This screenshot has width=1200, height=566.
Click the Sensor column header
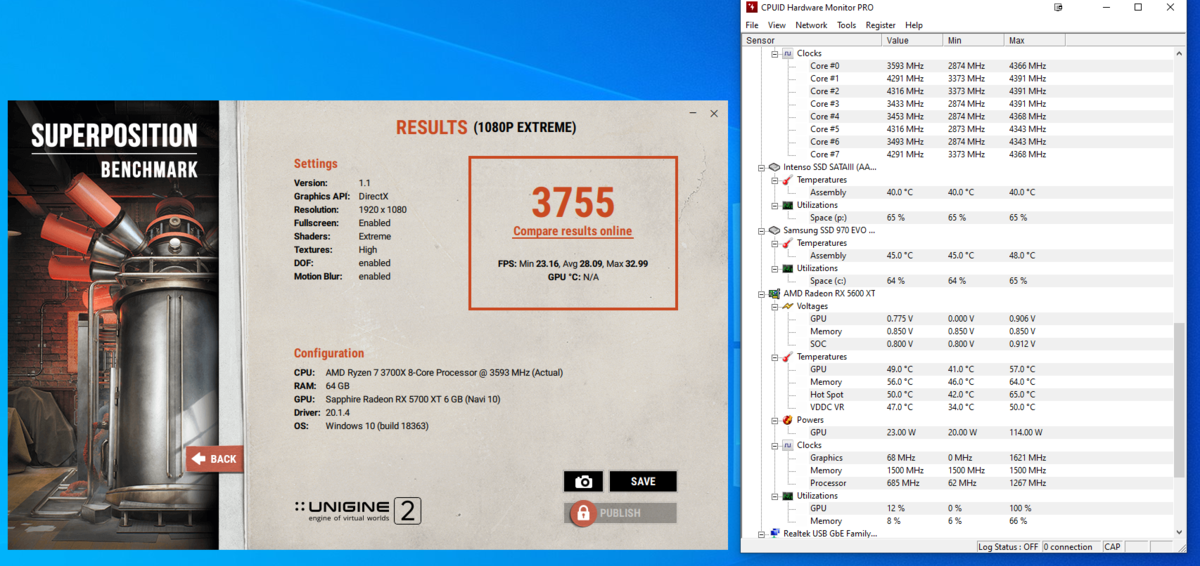pos(812,41)
